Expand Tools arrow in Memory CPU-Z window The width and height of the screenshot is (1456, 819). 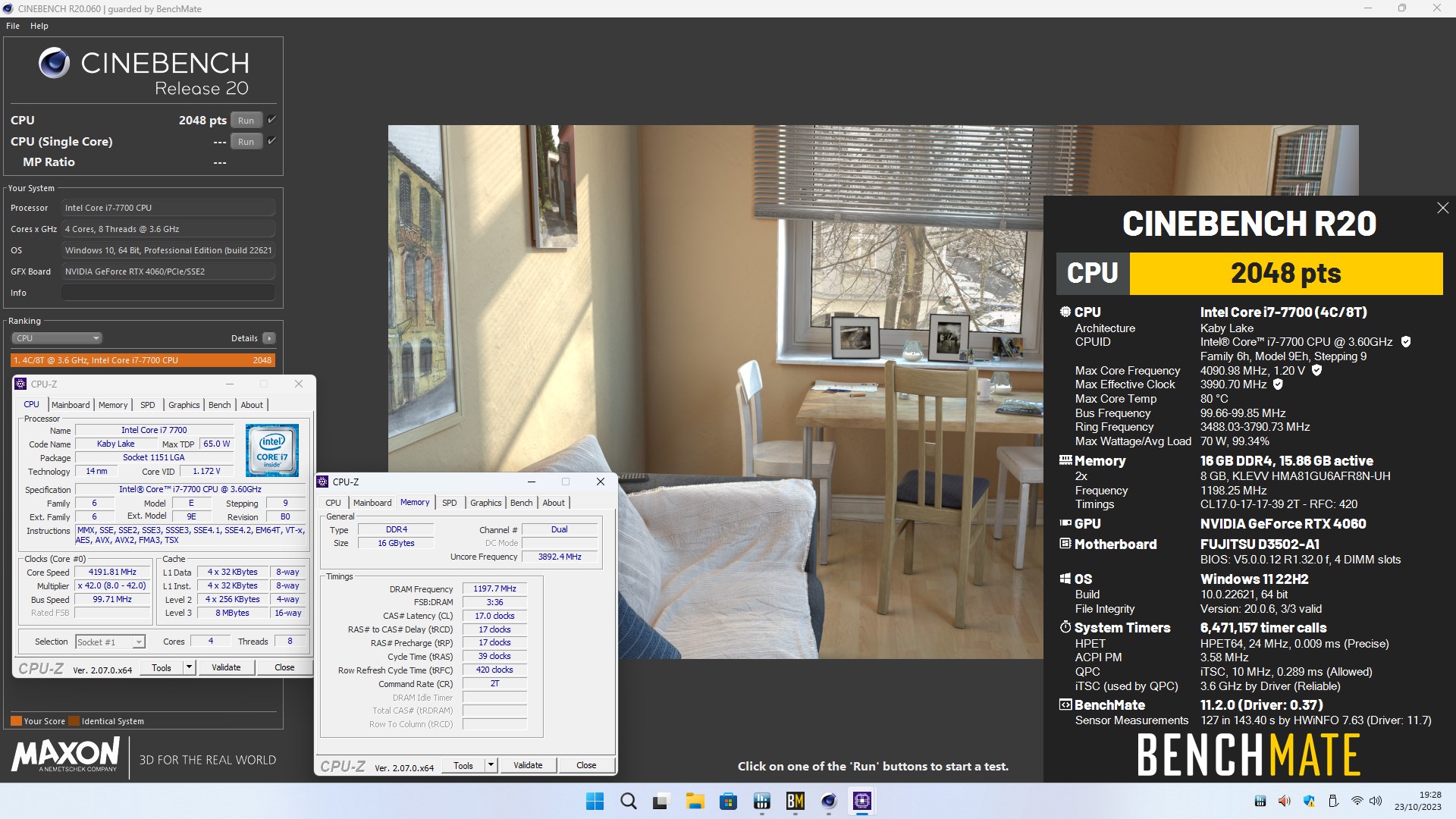click(491, 766)
